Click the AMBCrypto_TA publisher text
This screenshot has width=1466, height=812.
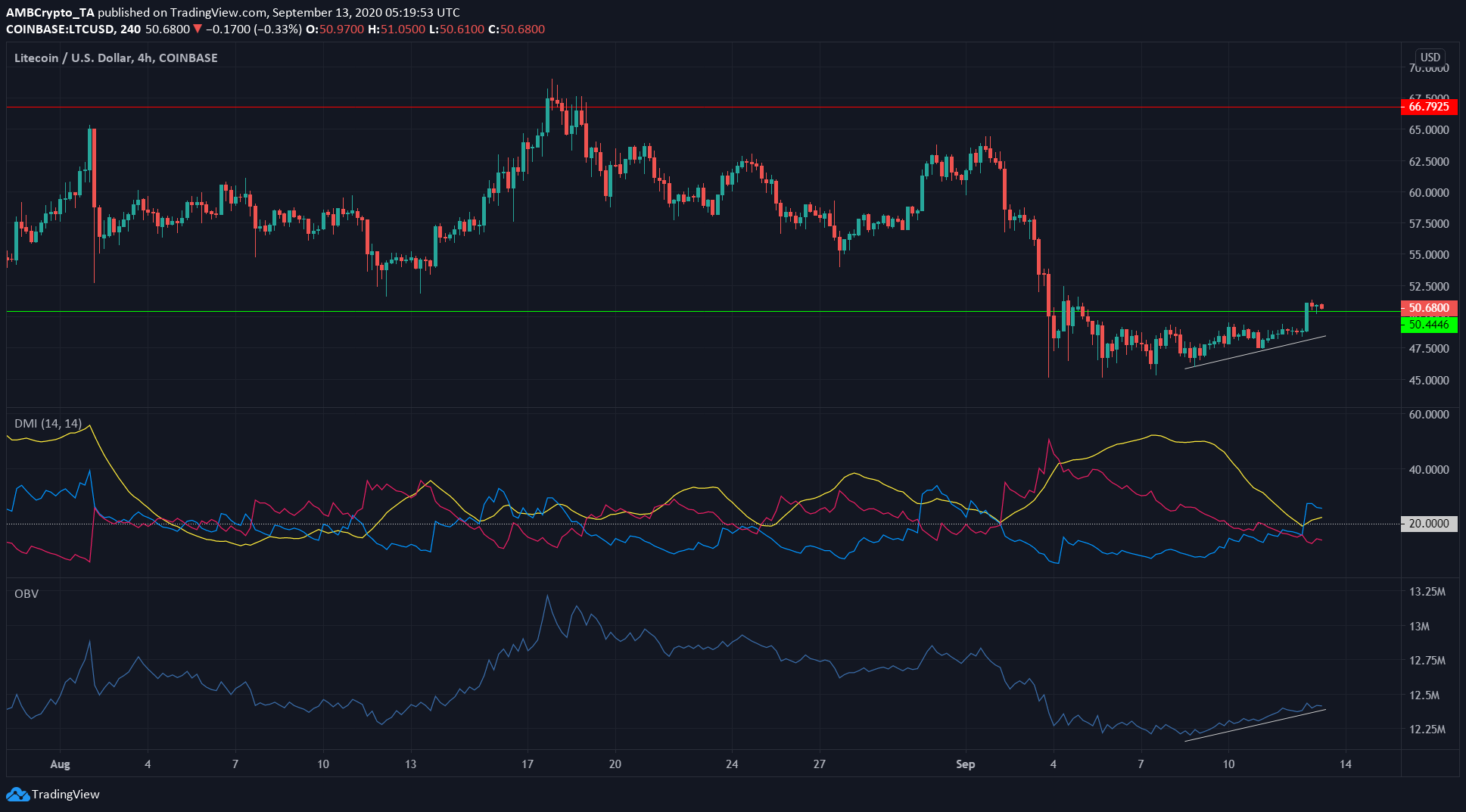coord(50,13)
